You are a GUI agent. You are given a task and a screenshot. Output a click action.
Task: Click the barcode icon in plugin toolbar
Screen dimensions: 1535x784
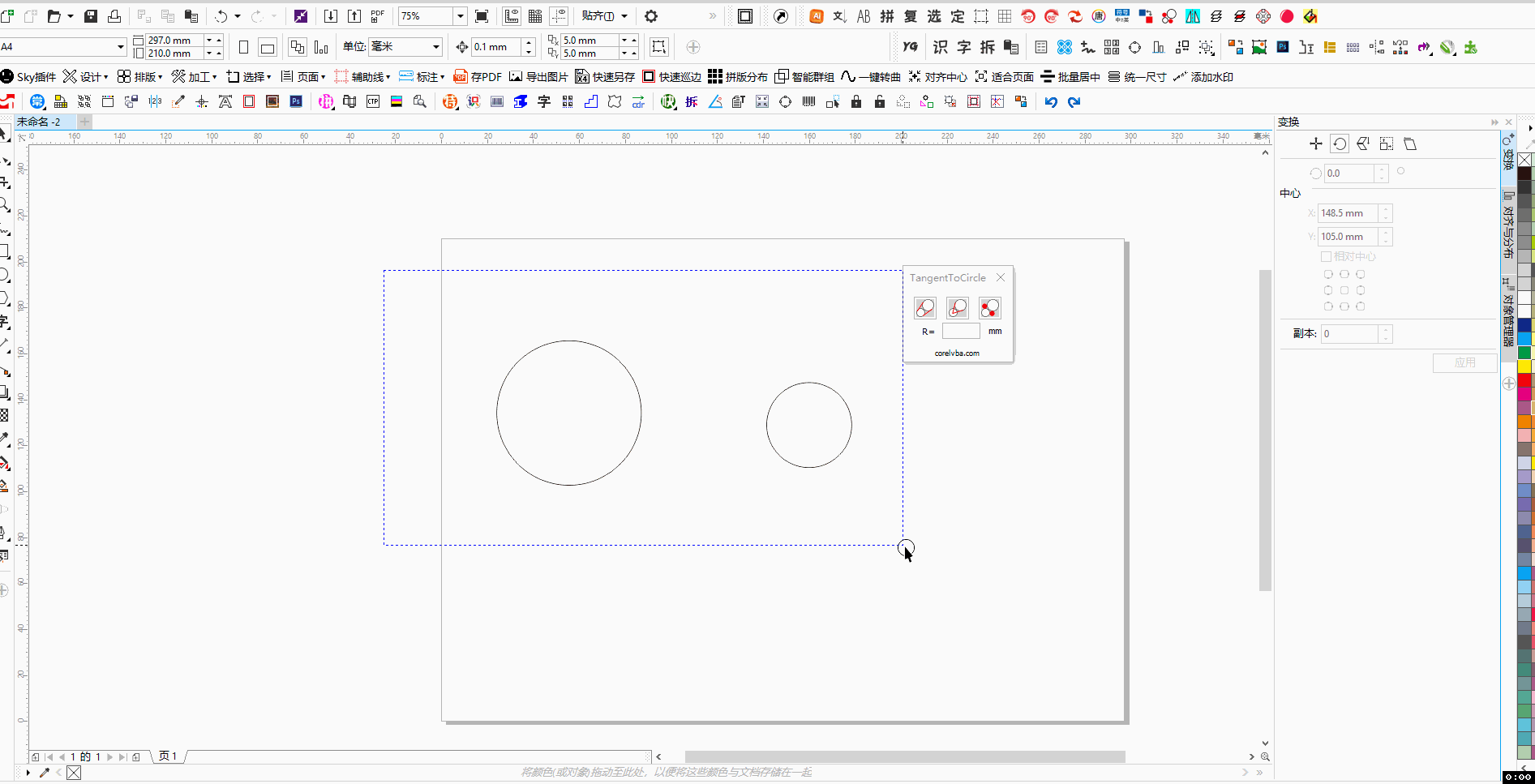[x=809, y=101]
